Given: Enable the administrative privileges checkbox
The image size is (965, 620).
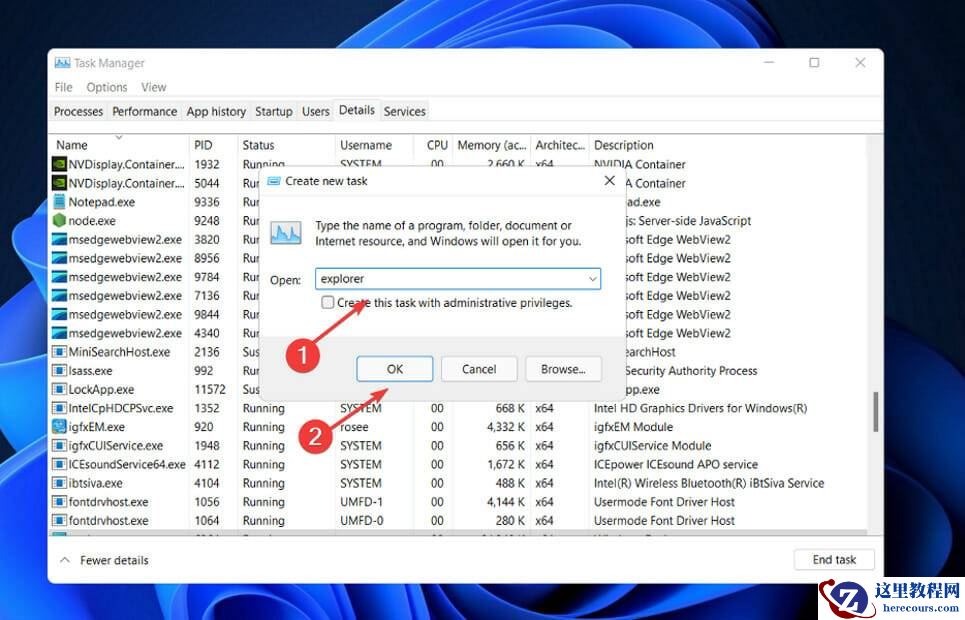Looking at the screenshot, I should [327, 302].
